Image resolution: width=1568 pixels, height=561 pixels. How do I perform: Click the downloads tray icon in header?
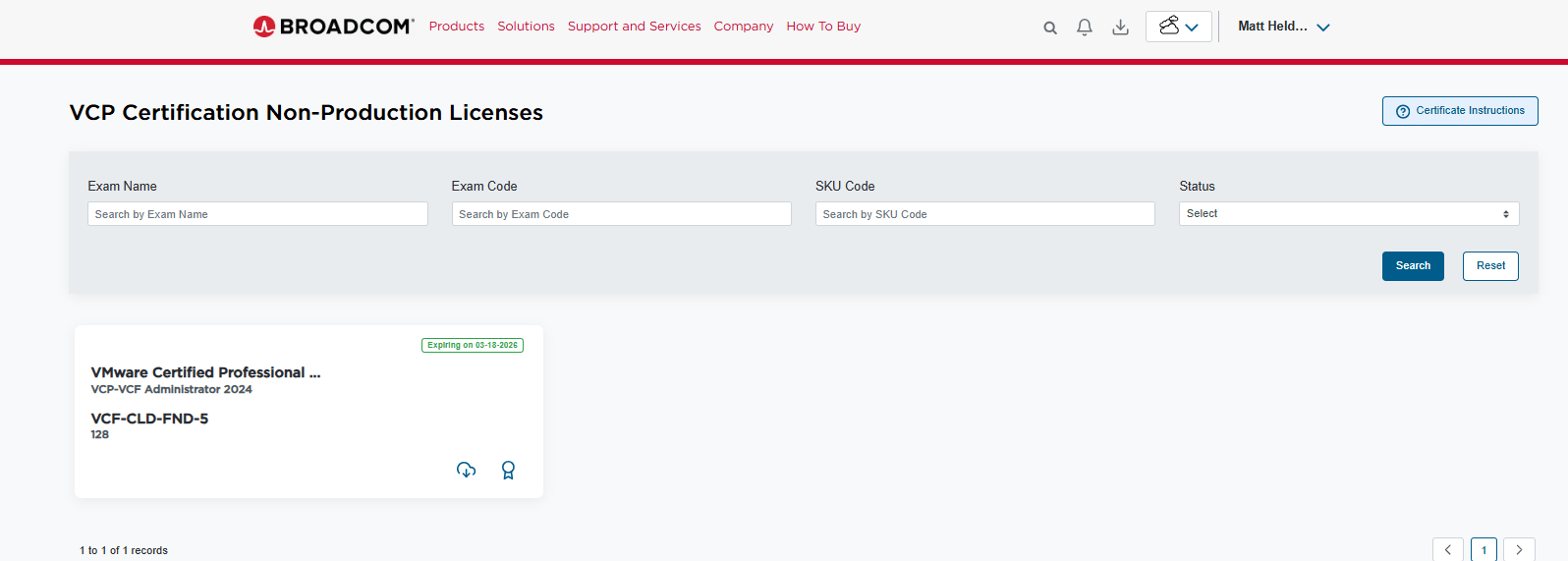1120,28
